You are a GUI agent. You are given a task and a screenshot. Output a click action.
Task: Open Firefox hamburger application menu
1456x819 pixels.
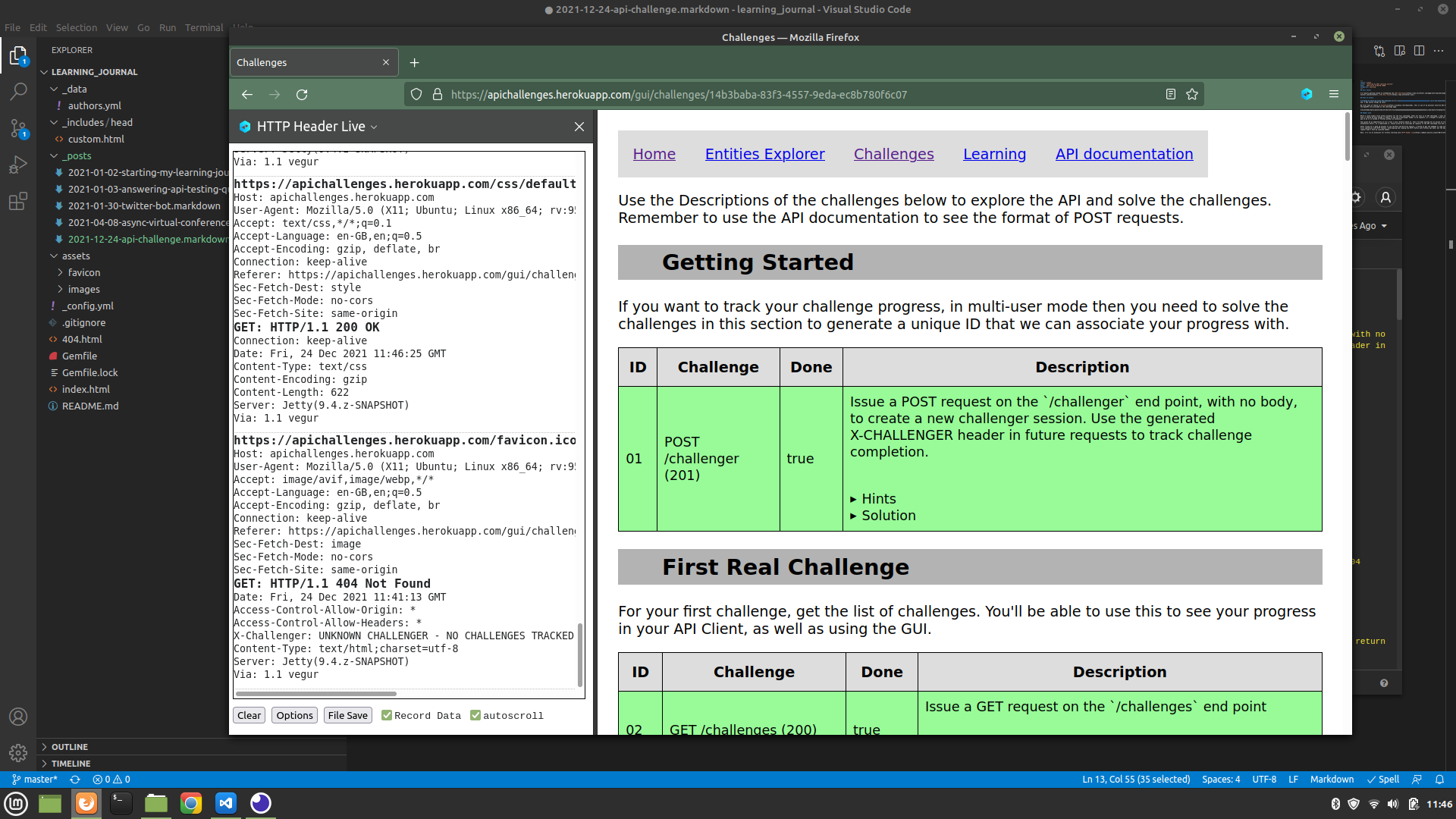click(1334, 95)
